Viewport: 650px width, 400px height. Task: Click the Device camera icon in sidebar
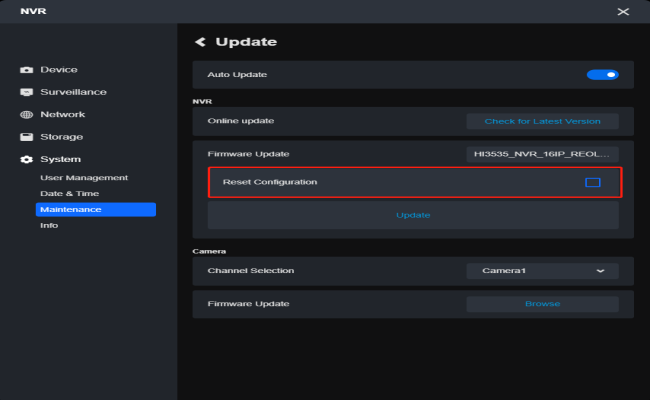click(x=27, y=70)
